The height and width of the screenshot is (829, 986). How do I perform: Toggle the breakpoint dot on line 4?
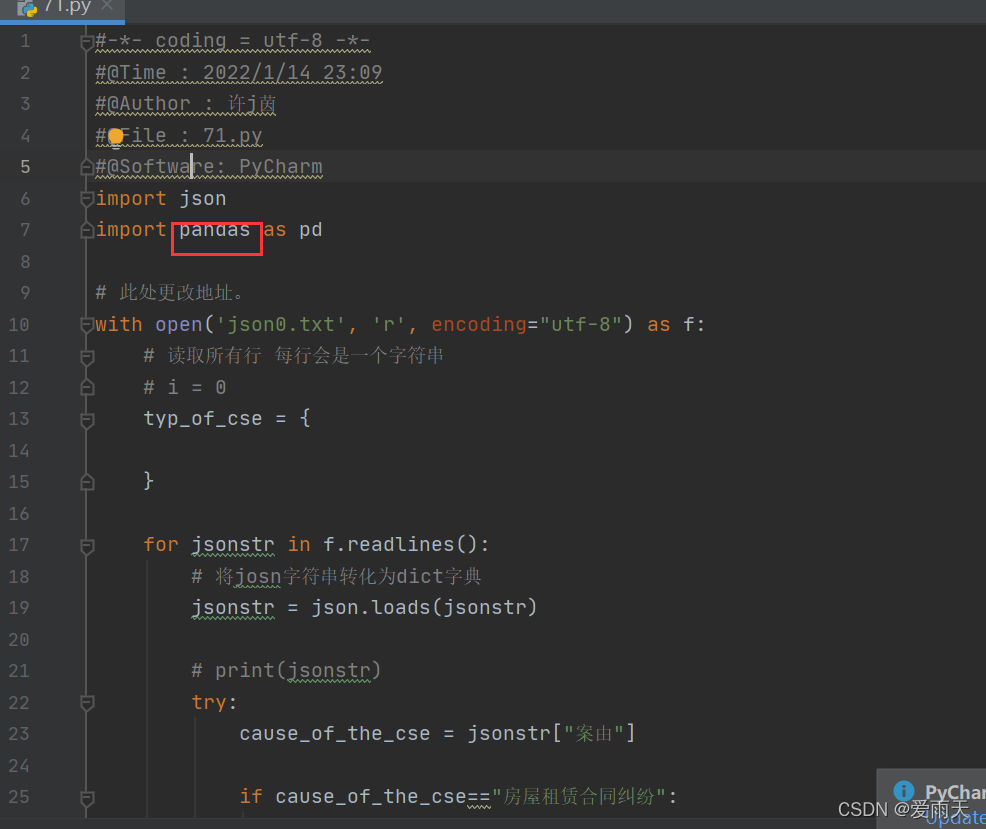[x=115, y=135]
